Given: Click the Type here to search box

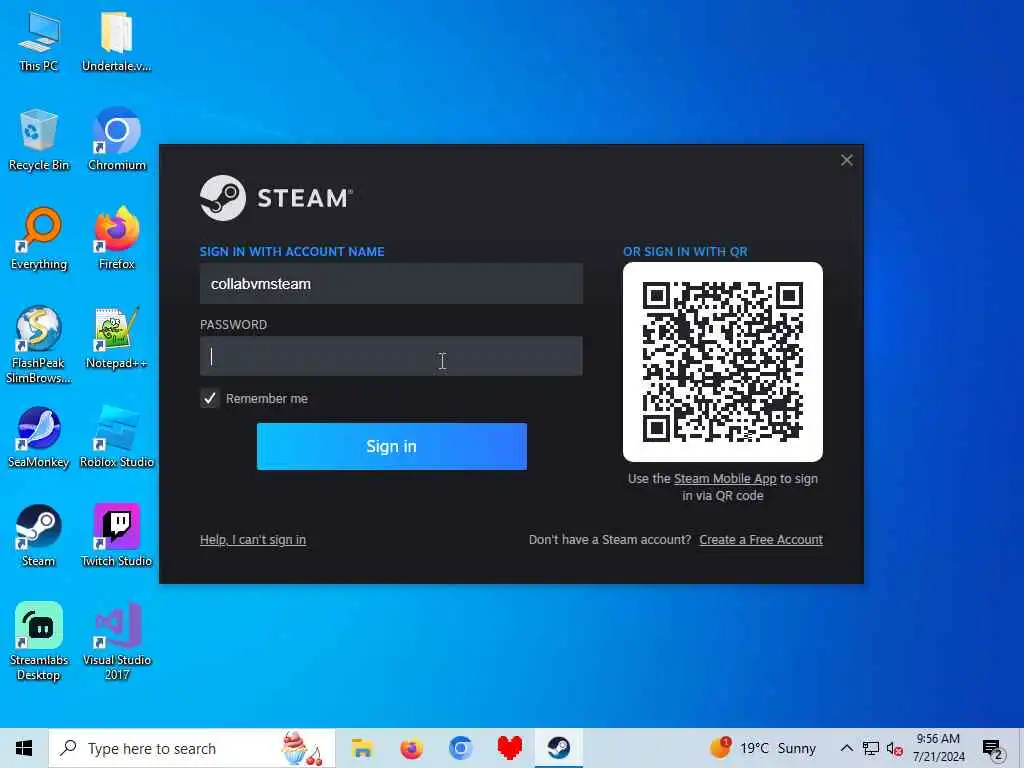Looking at the screenshot, I should click(x=192, y=748).
